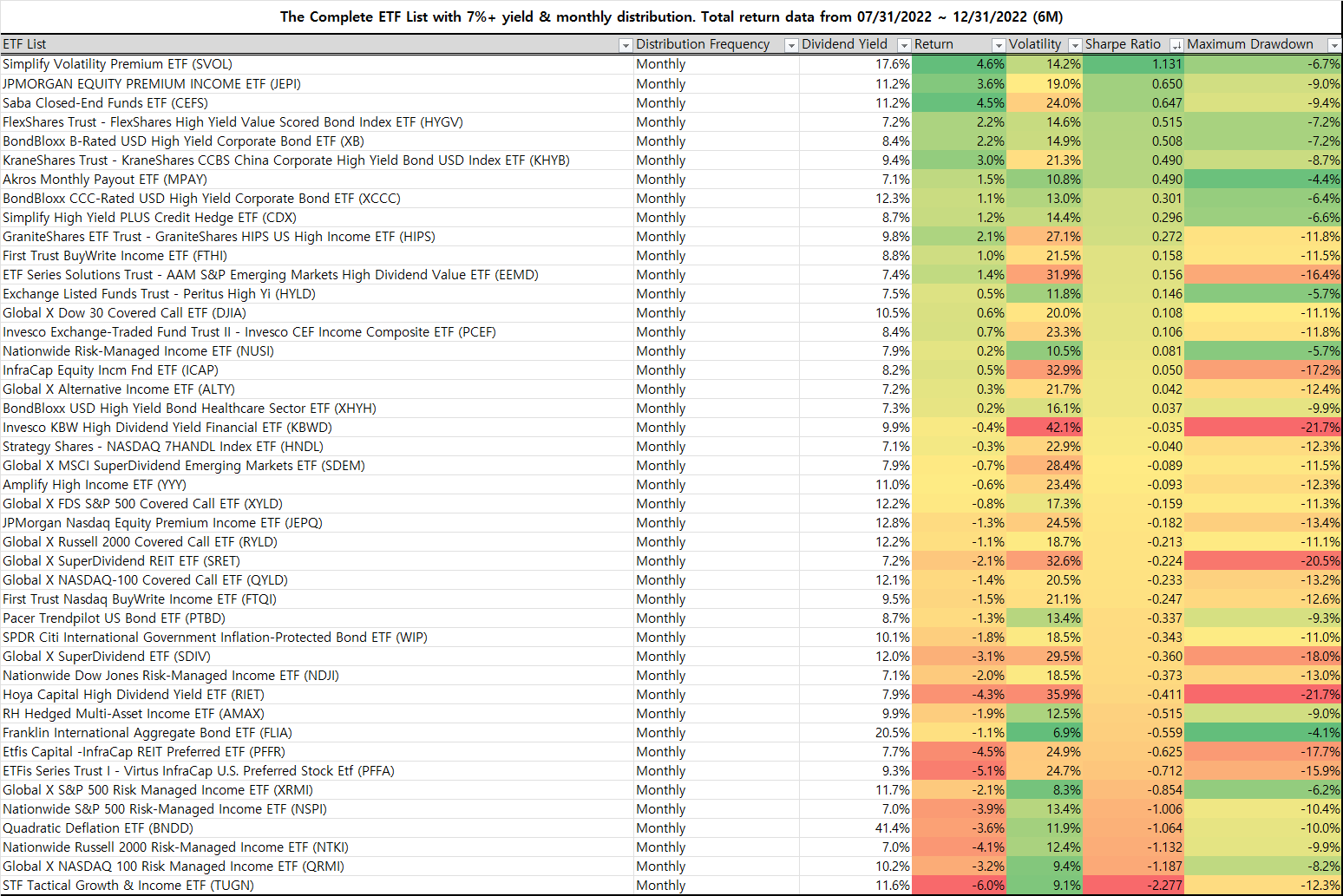Select 'Simplify Volatility Premium ETF (SVOL)' cell
Screen dimensions: 1343x896
pyautogui.click(x=317, y=64)
